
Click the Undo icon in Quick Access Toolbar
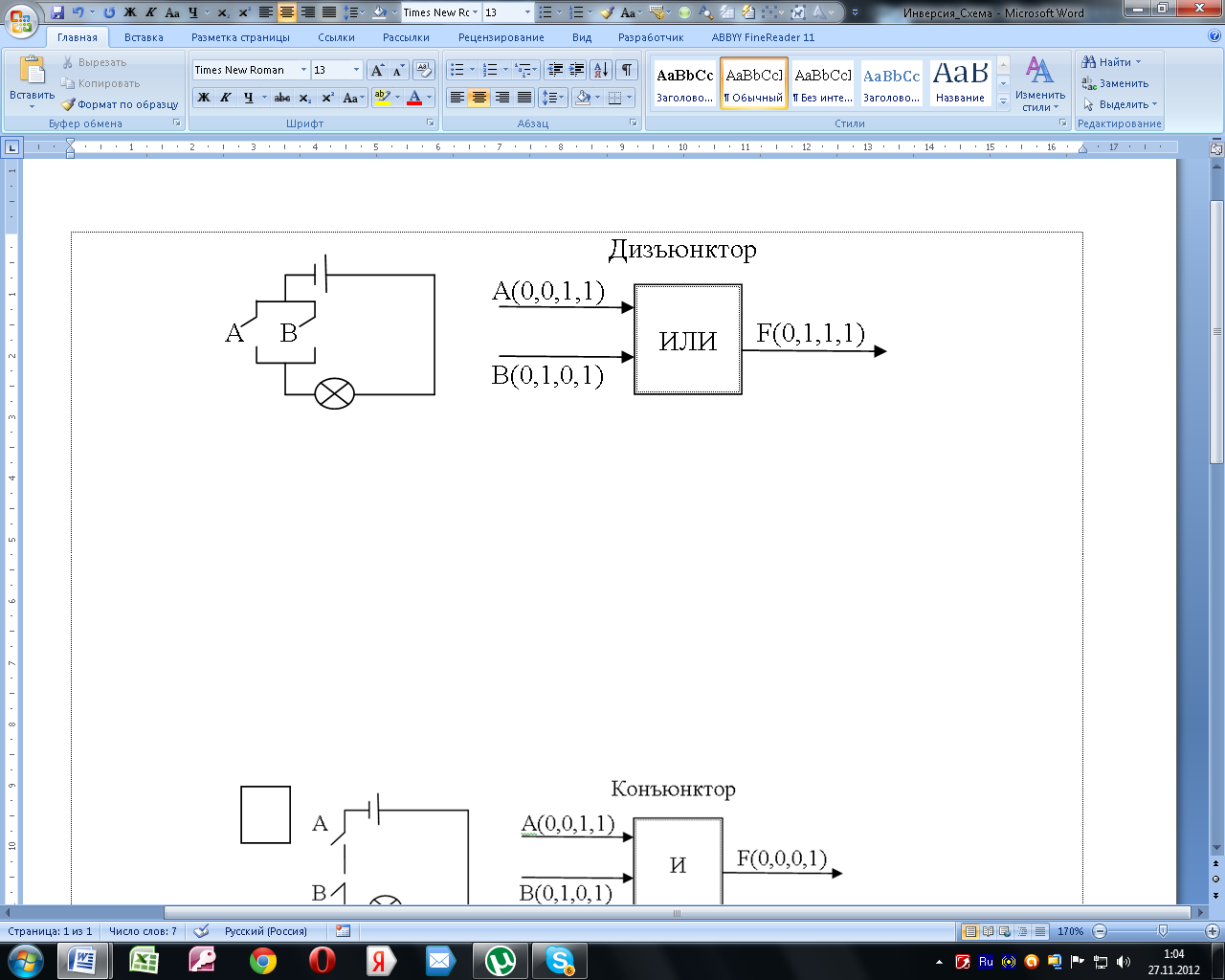(78, 12)
